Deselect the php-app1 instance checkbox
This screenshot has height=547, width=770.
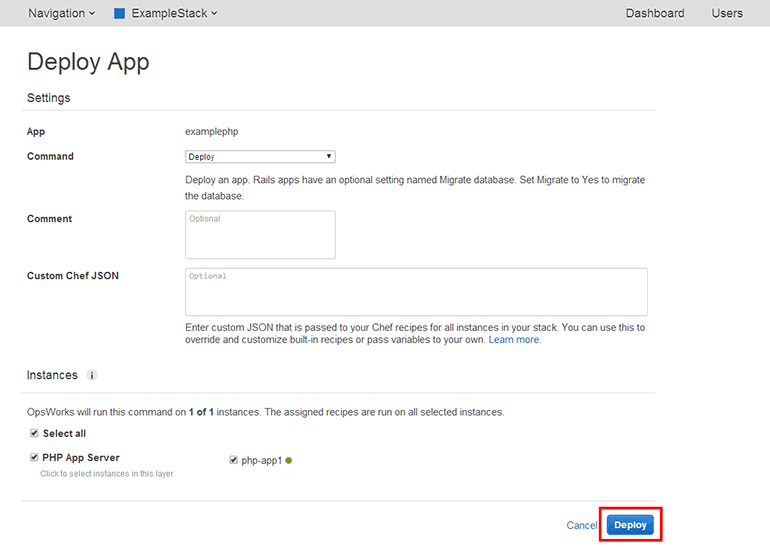[x=233, y=460]
